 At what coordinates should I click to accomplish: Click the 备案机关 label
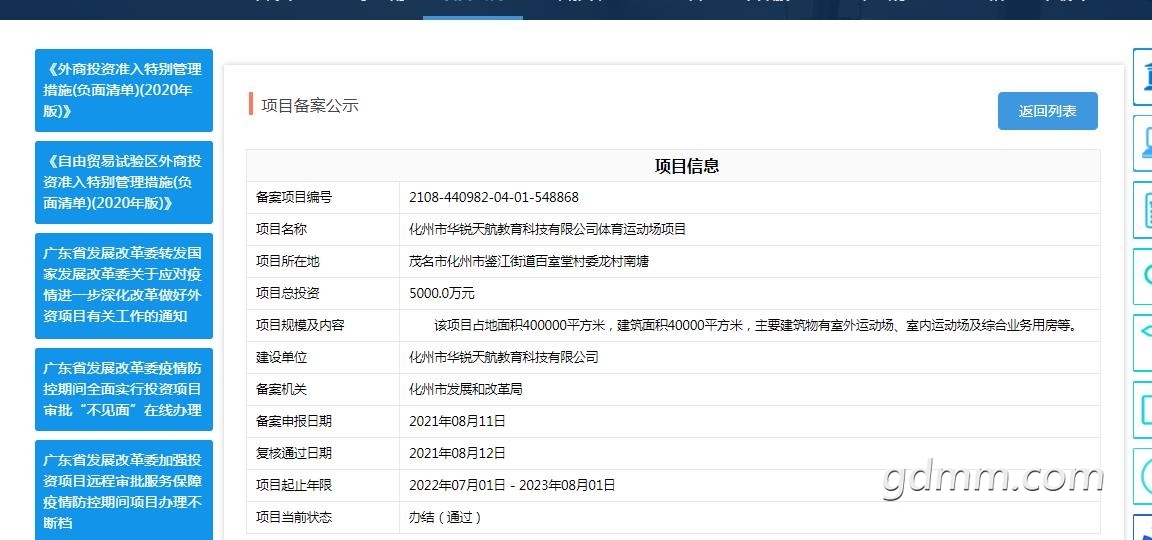pos(281,389)
